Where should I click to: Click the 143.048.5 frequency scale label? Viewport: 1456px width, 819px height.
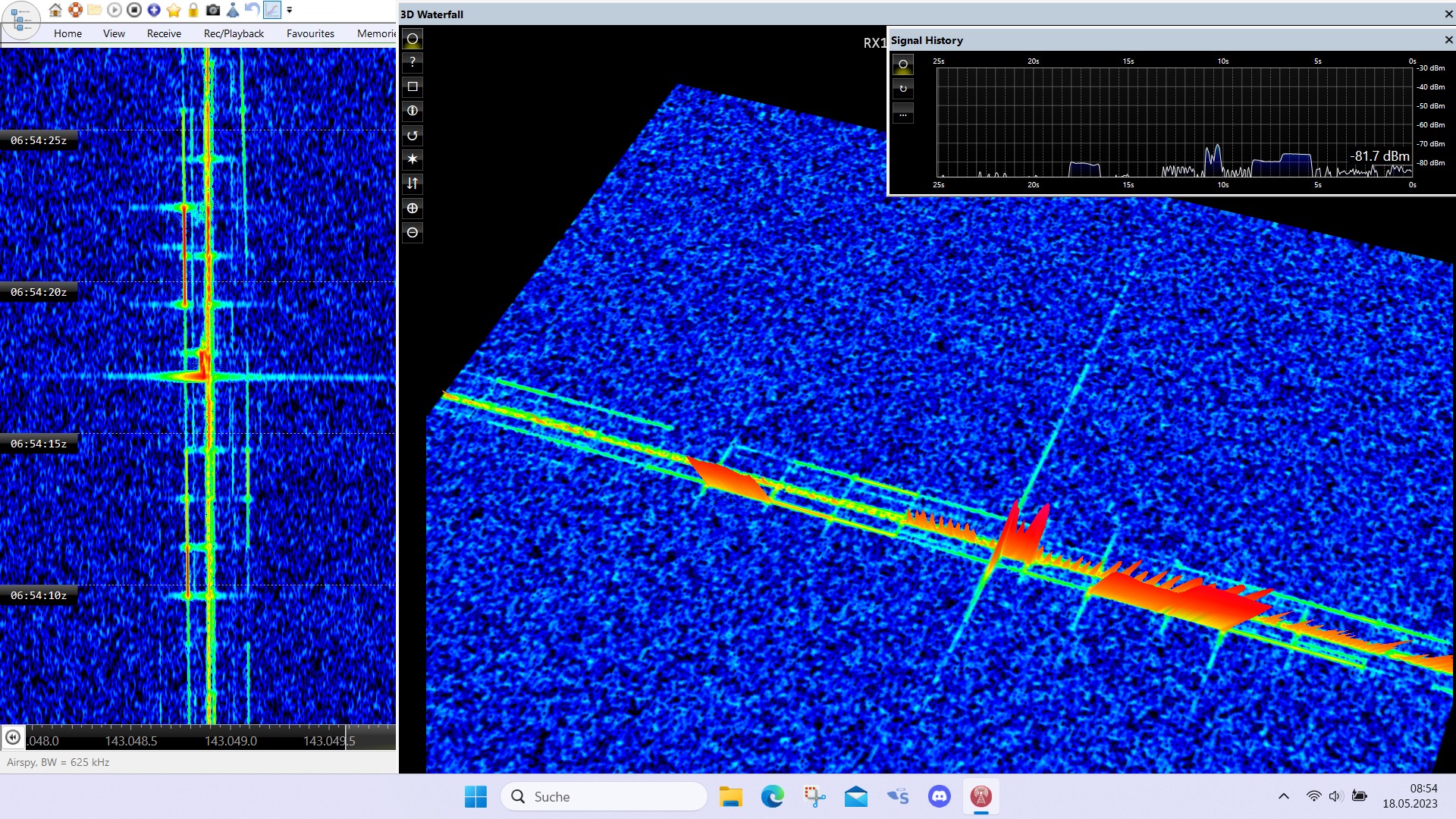pyautogui.click(x=131, y=741)
